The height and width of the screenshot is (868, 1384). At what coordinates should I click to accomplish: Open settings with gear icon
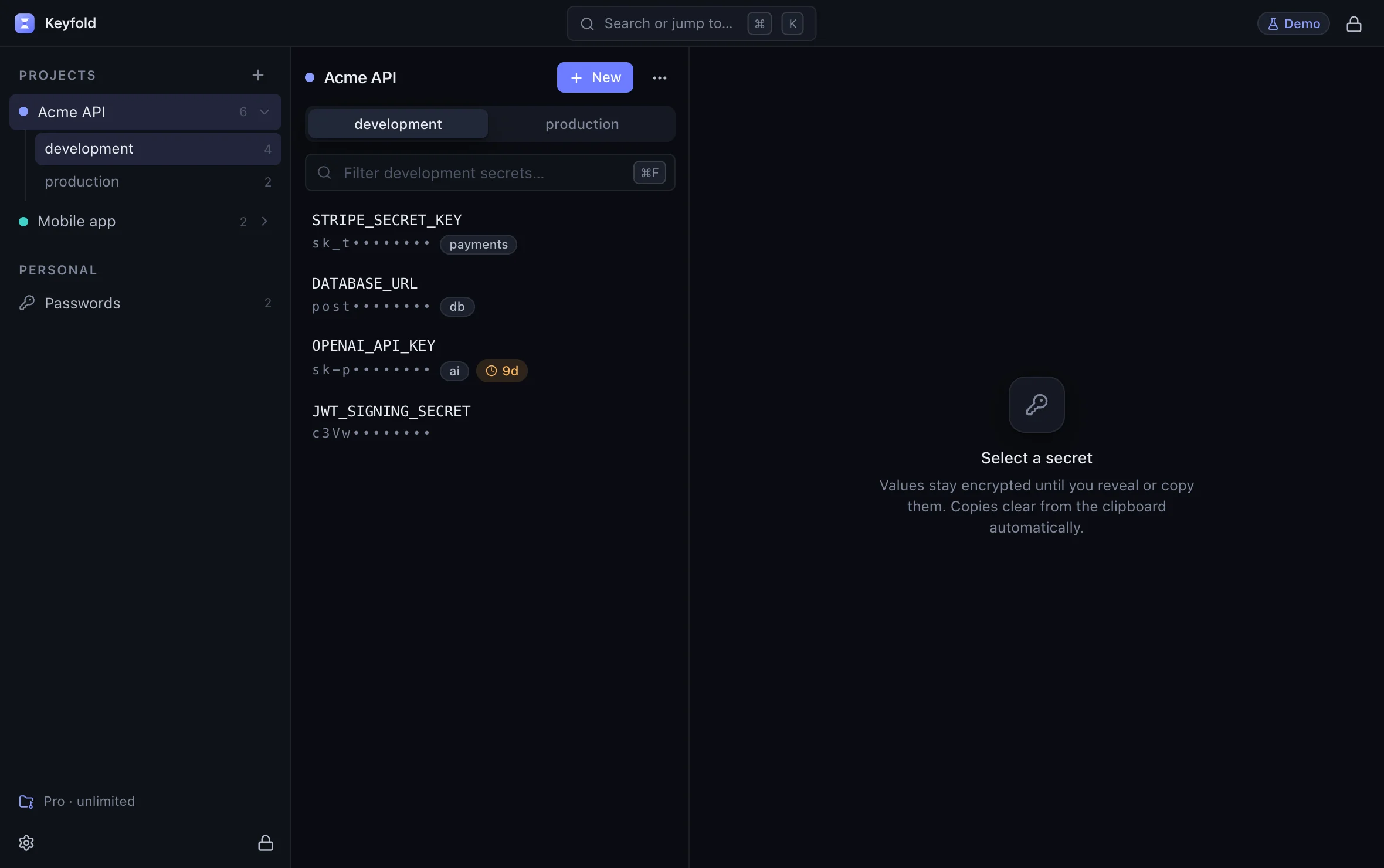26,843
